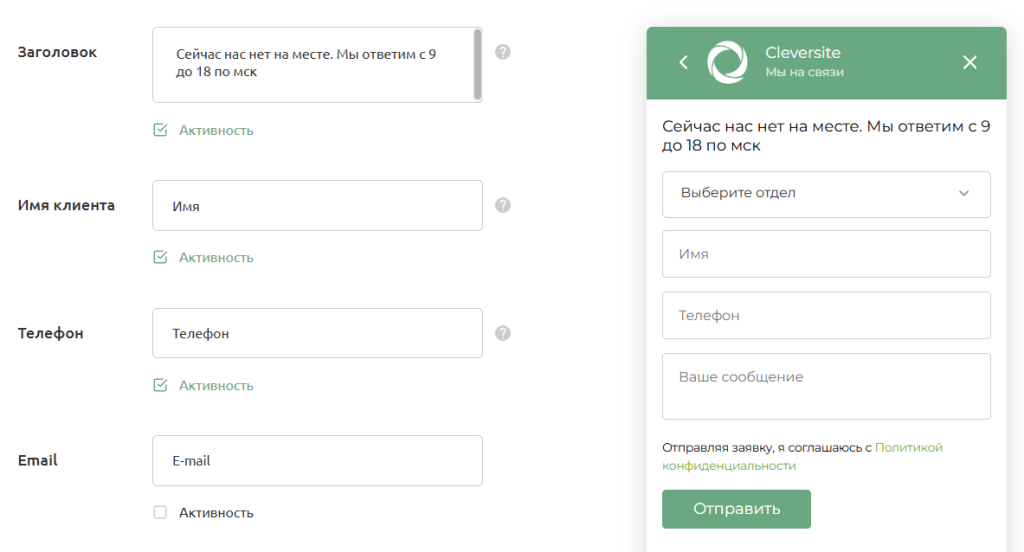Click help icon next to Имя клиента field

tap(503, 205)
